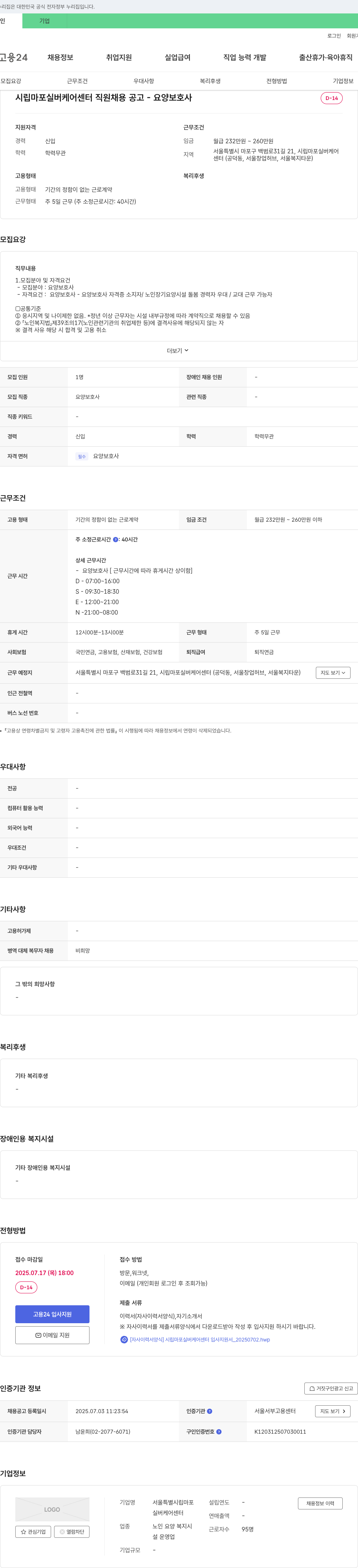This screenshot has width=358, height=1568.
Task: Click the 제출 서류 text 이력서(자사이력서양식),자기소개서
Action: click(x=161, y=1316)
